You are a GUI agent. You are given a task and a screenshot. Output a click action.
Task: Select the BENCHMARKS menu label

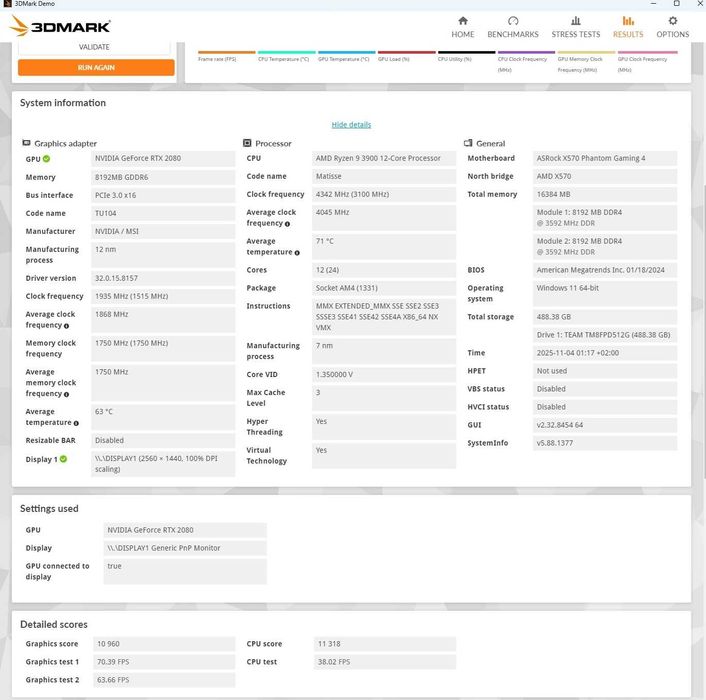(x=513, y=34)
